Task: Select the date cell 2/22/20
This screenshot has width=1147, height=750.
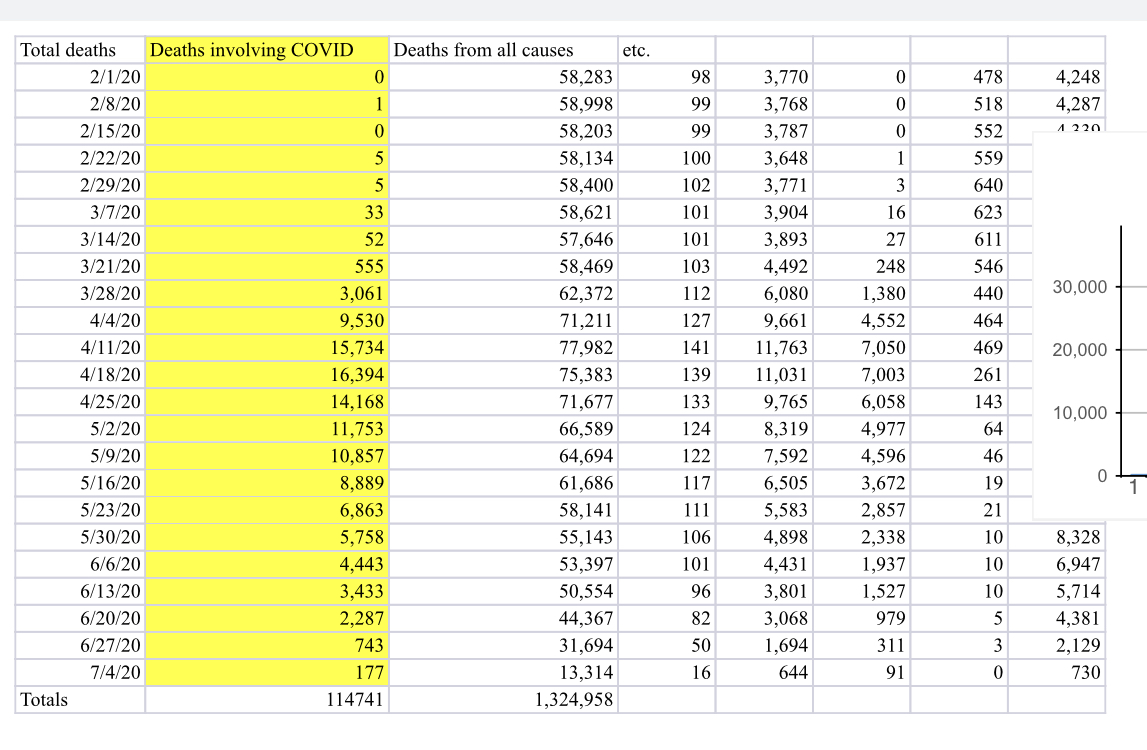Action: (80, 158)
